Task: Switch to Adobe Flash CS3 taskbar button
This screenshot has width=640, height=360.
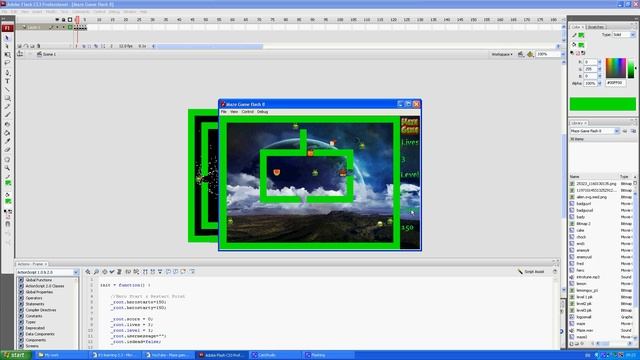Action: click(x=222, y=356)
